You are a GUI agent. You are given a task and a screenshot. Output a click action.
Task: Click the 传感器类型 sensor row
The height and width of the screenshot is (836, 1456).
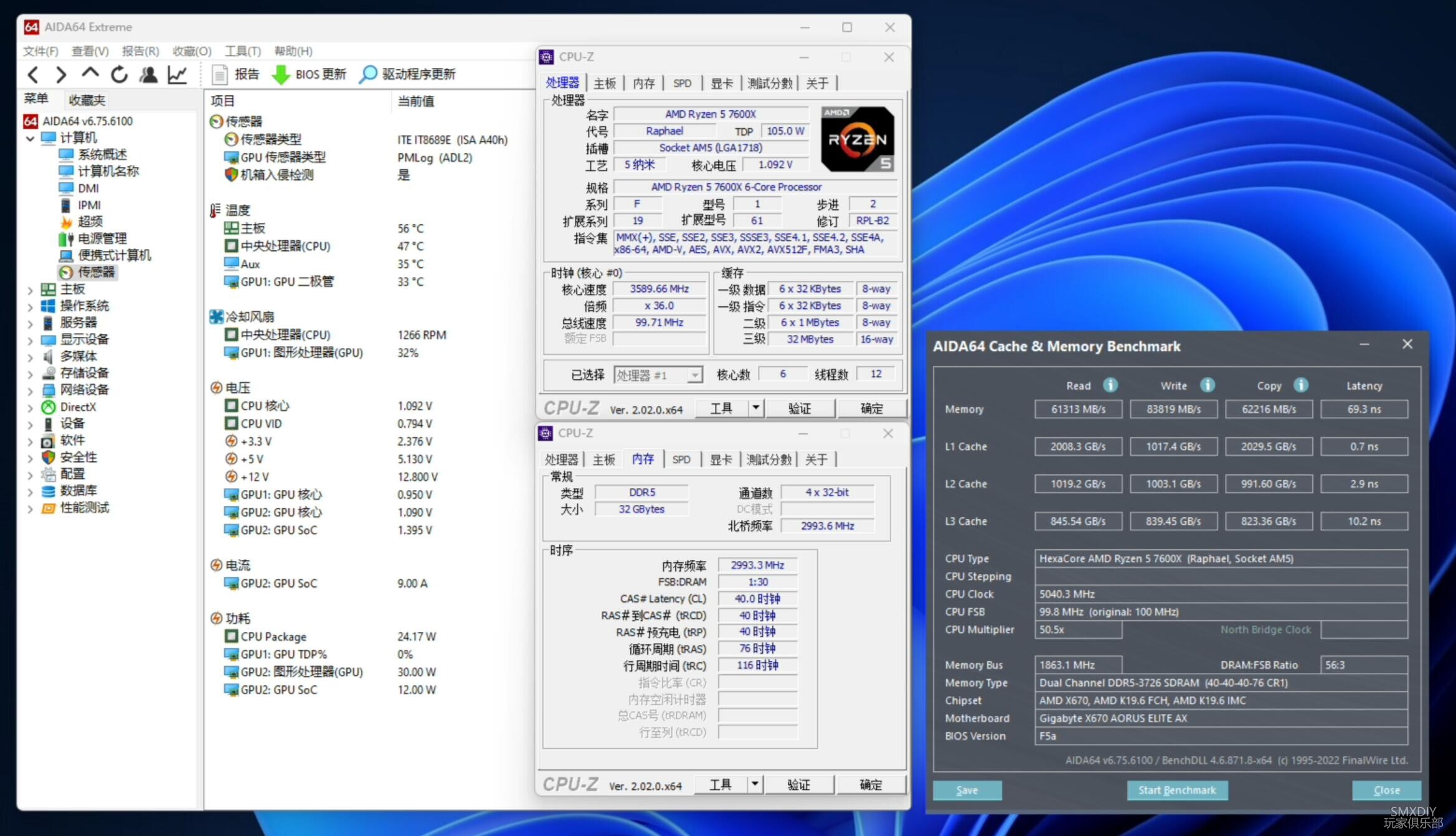pyautogui.click(x=366, y=139)
